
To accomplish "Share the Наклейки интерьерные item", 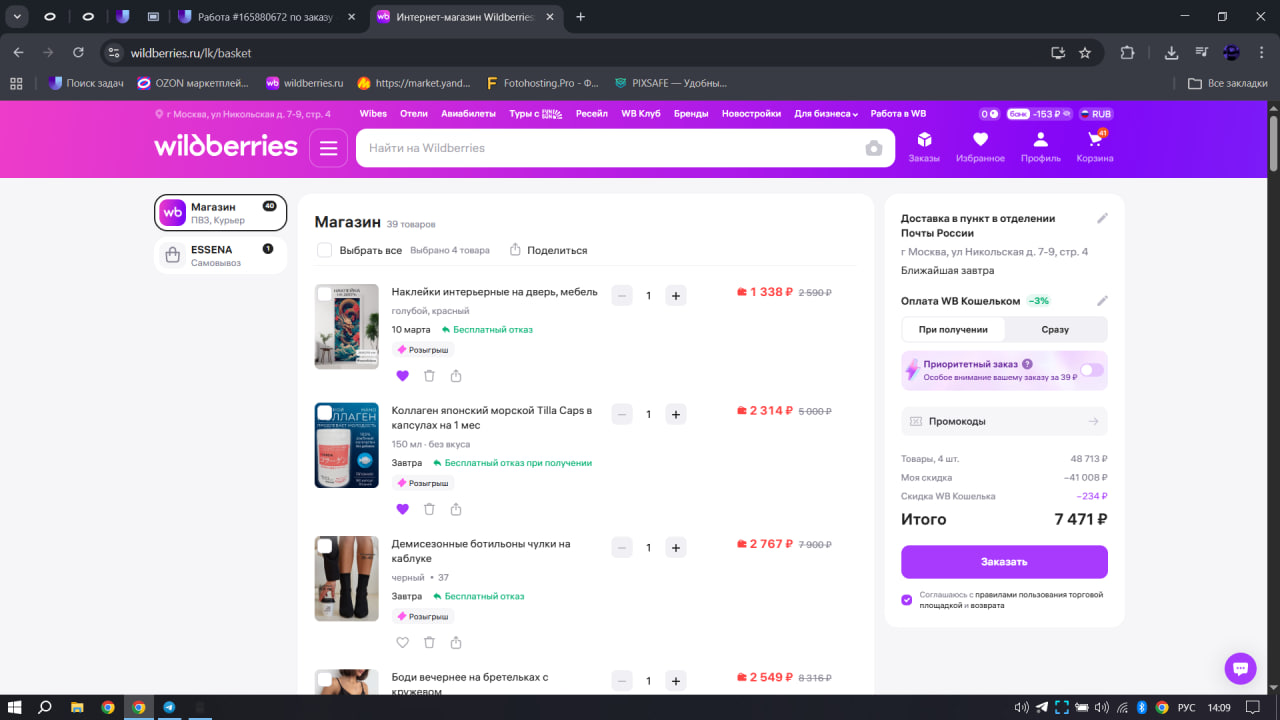I will tap(456, 376).
